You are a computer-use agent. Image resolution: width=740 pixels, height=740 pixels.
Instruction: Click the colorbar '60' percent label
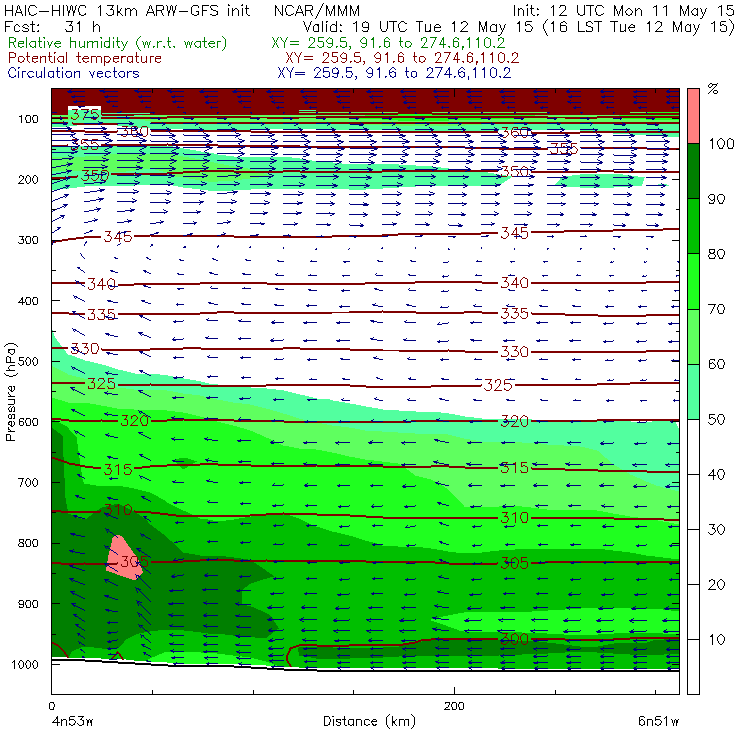[x=716, y=364]
